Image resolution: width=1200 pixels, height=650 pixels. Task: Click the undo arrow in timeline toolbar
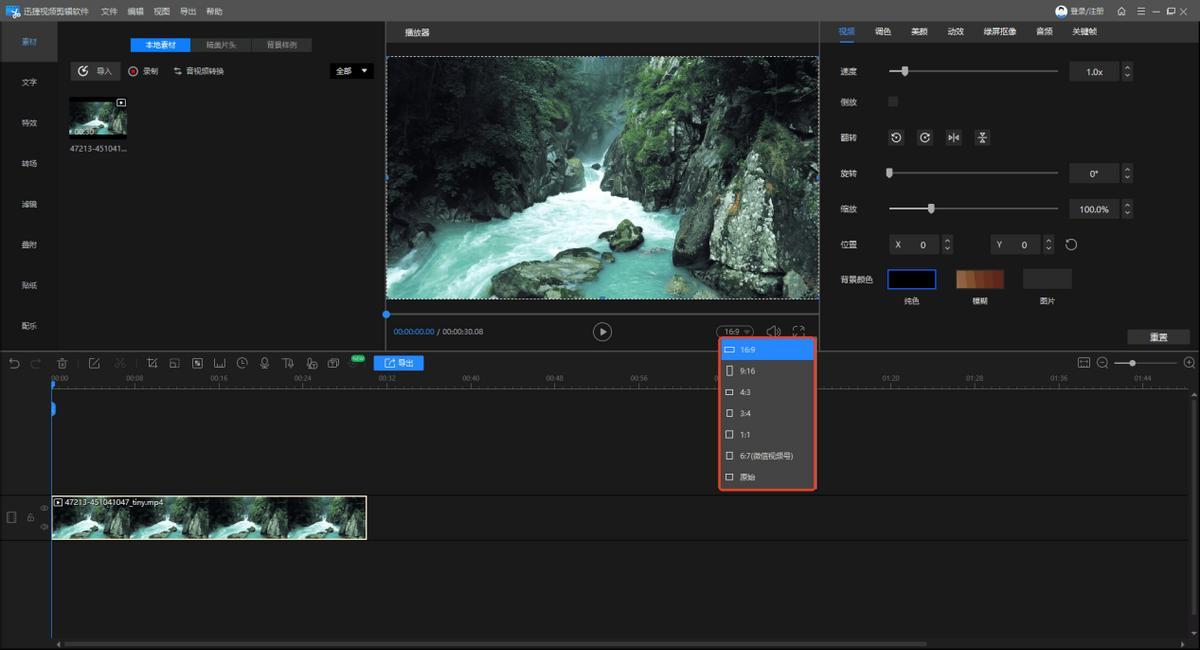(x=14, y=363)
